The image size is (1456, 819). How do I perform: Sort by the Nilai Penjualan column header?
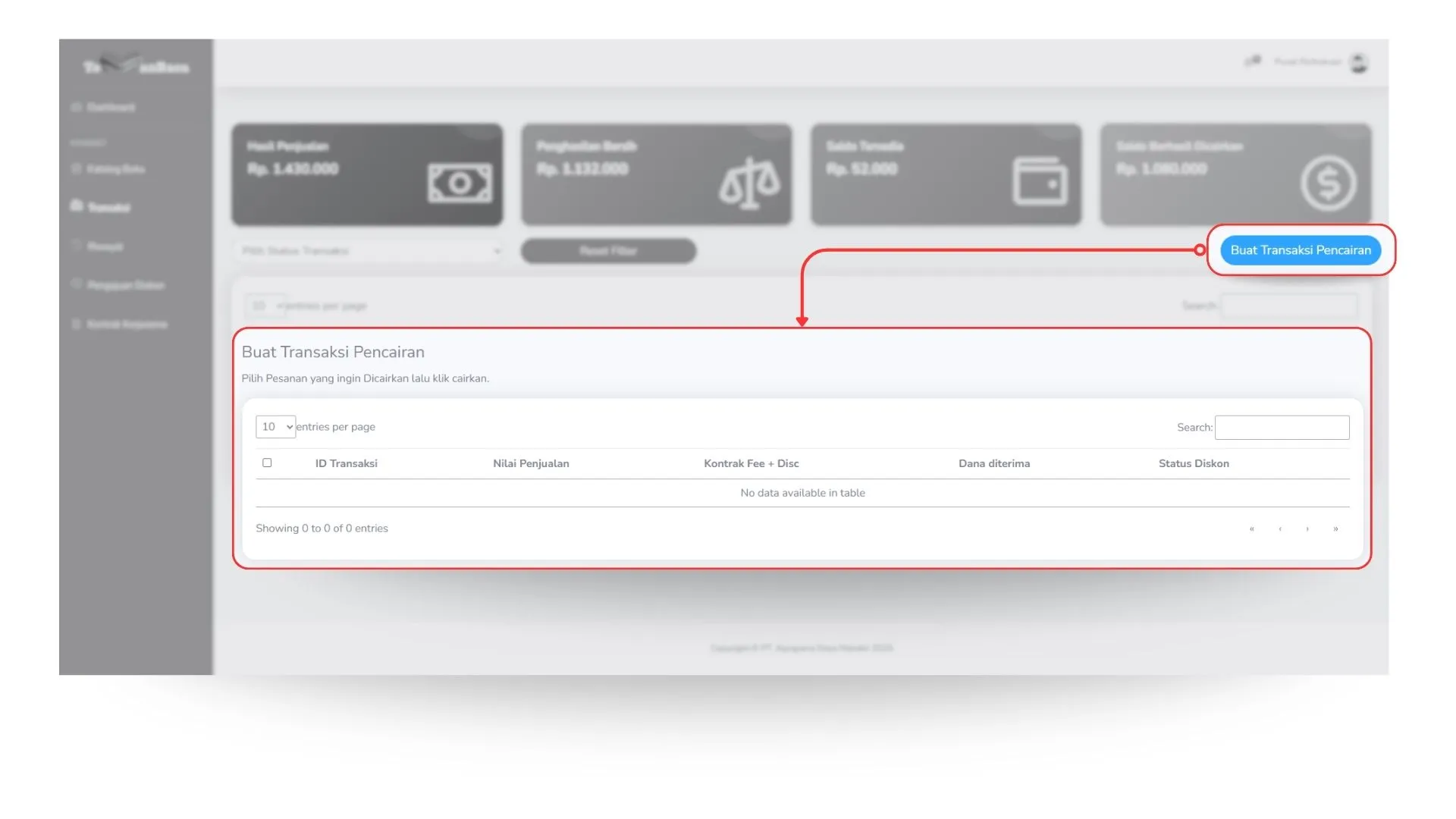click(x=531, y=463)
